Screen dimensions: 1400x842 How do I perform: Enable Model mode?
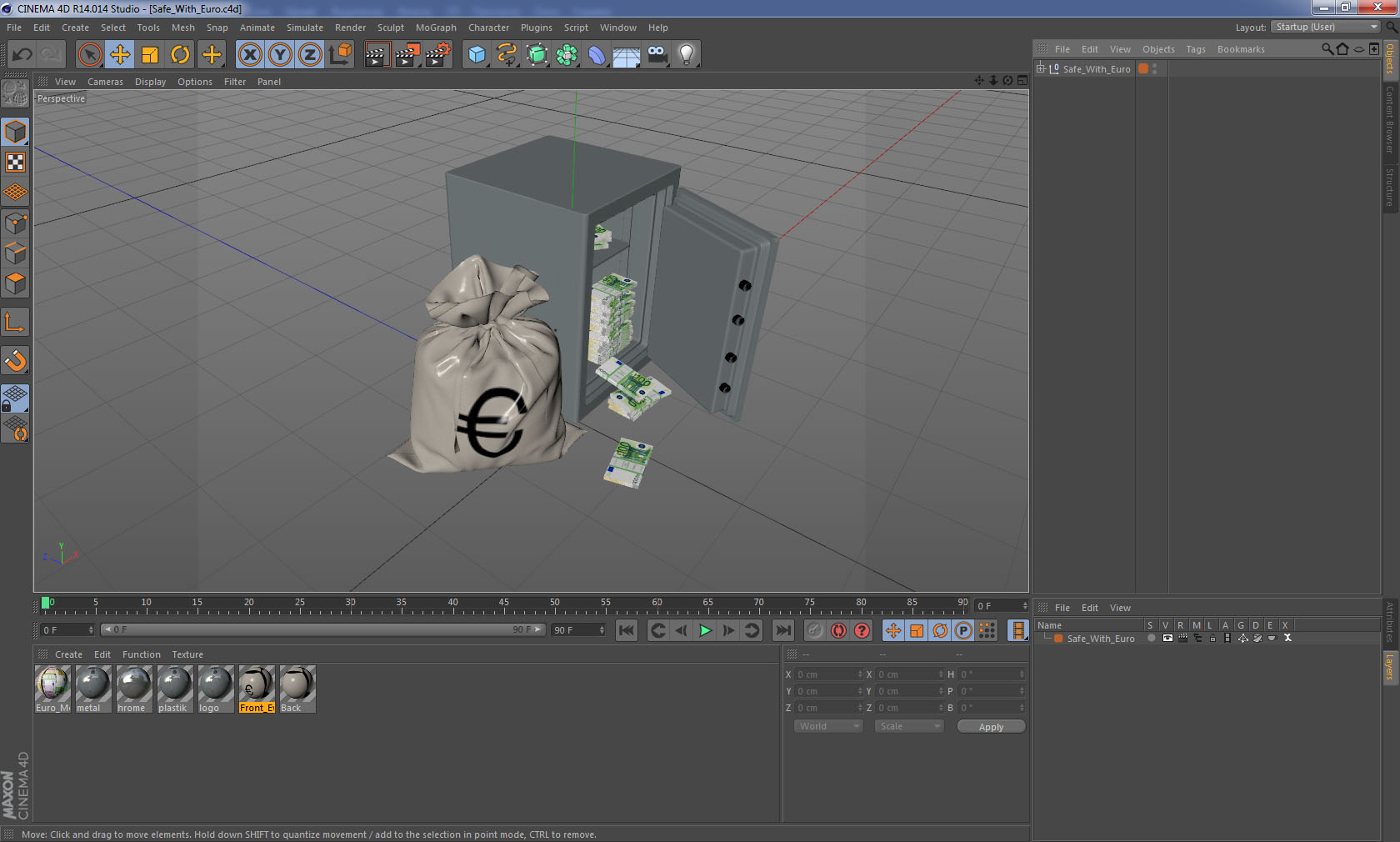point(15,132)
